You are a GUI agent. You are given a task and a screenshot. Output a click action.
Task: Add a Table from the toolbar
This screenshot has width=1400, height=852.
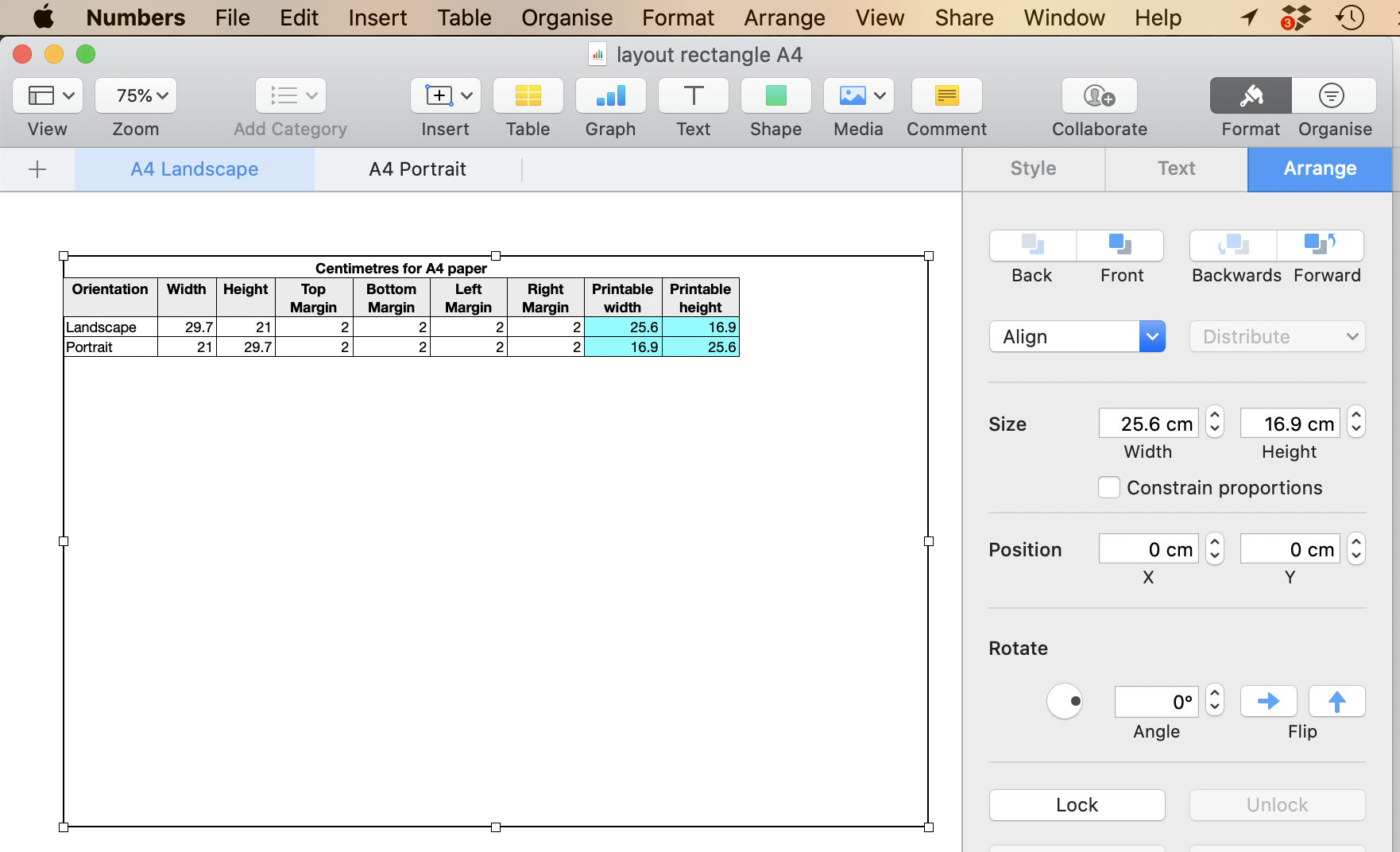pyautogui.click(x=528, y=96)
